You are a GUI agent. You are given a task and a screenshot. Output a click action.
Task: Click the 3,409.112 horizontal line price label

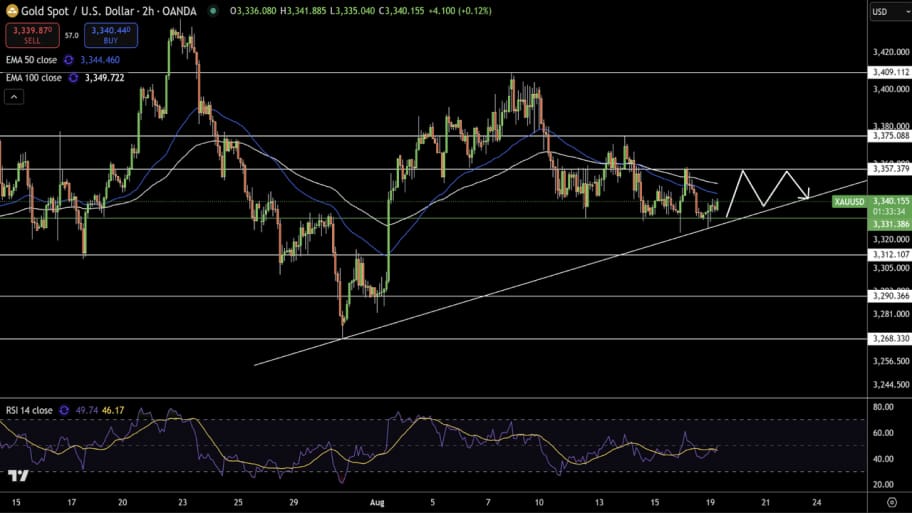pyautogui.click(x=890, y=72)
